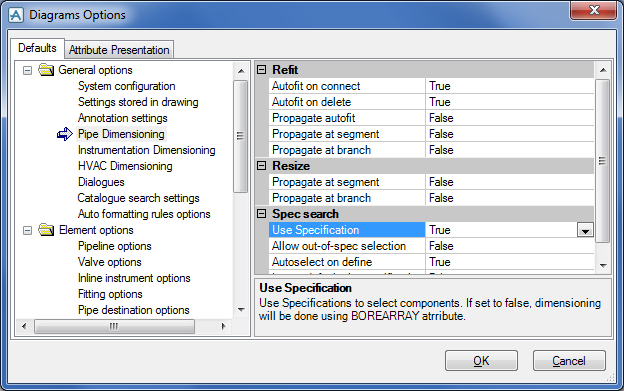Click the General options folder icon
Viewport: 624px width, 391px height.
(x=46, y=70)
